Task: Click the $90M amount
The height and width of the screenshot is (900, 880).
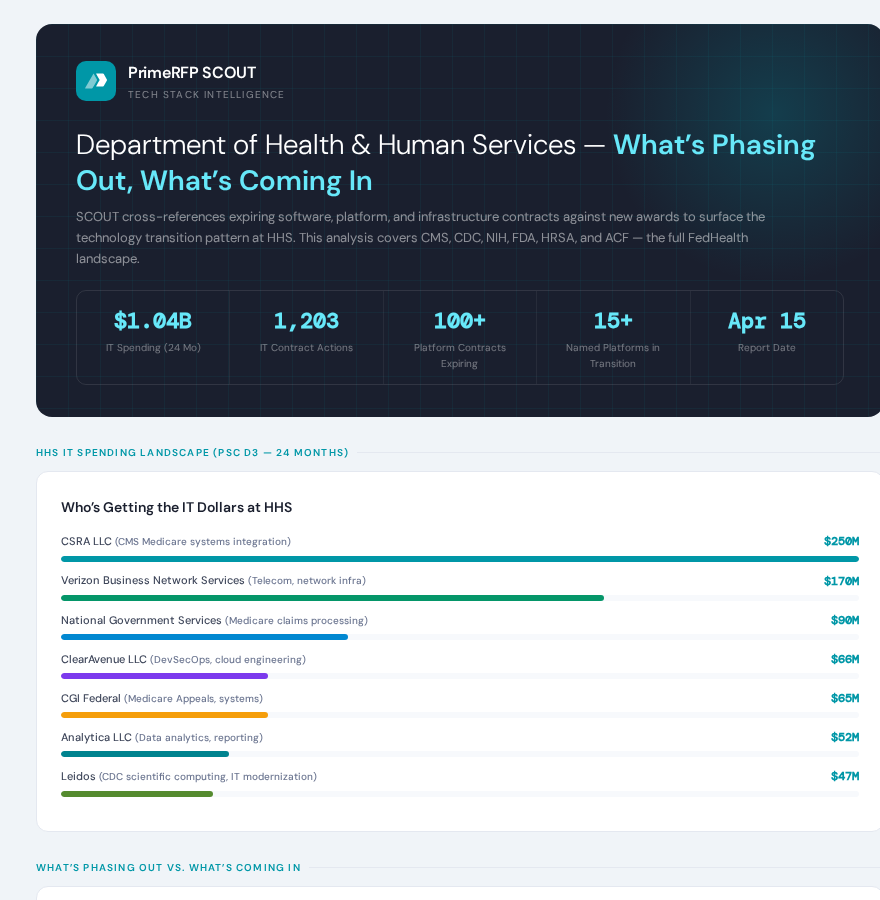Action: coord(845,620)
